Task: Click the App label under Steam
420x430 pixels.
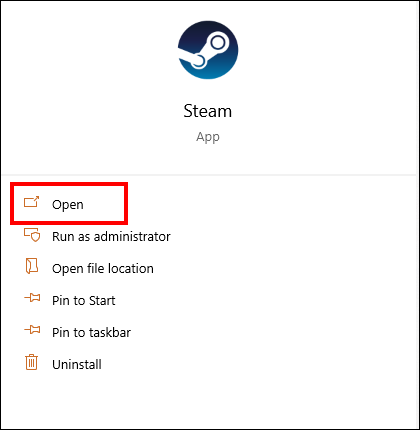Action: 208,137
